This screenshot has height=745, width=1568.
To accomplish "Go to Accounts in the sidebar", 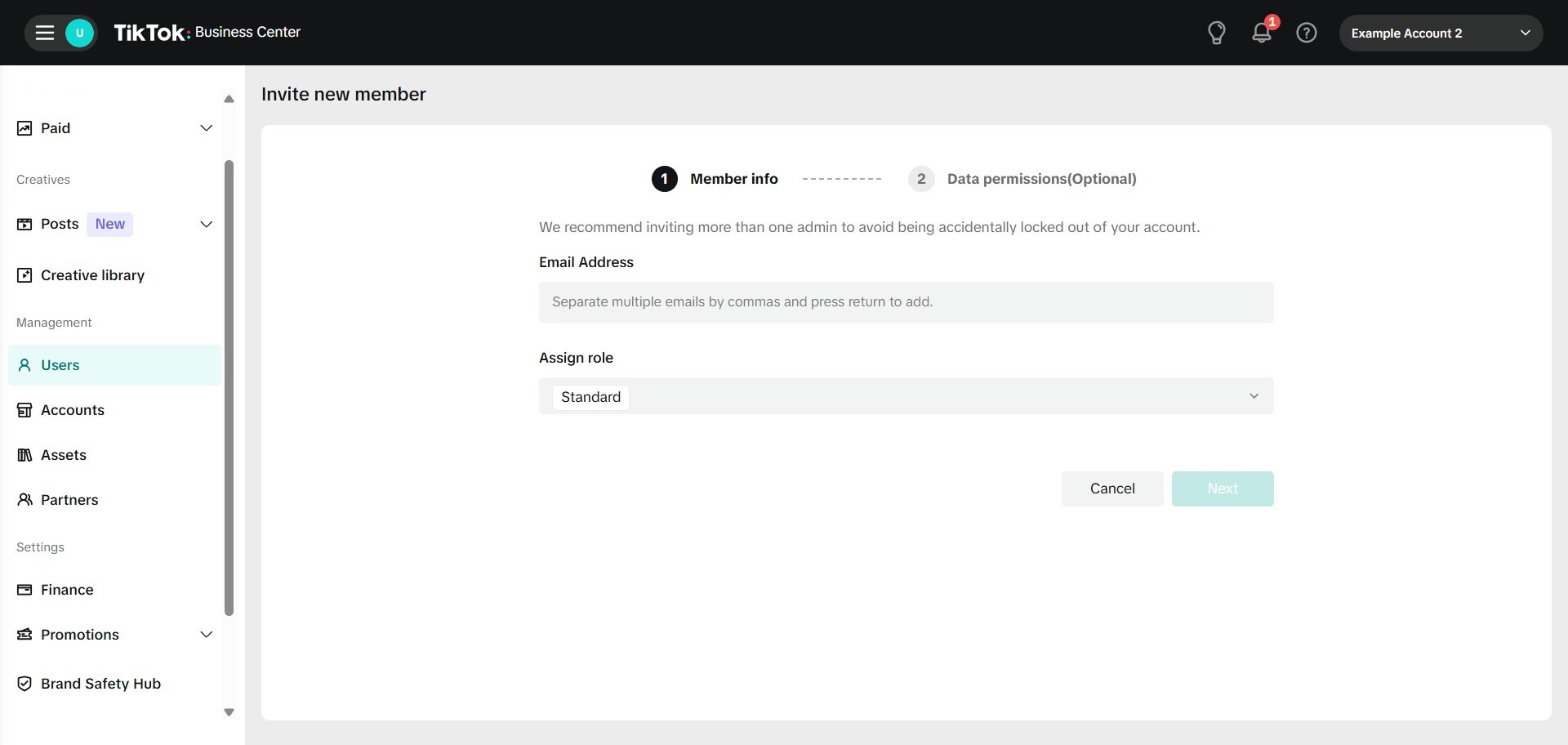I will click(x=73, y=410).
